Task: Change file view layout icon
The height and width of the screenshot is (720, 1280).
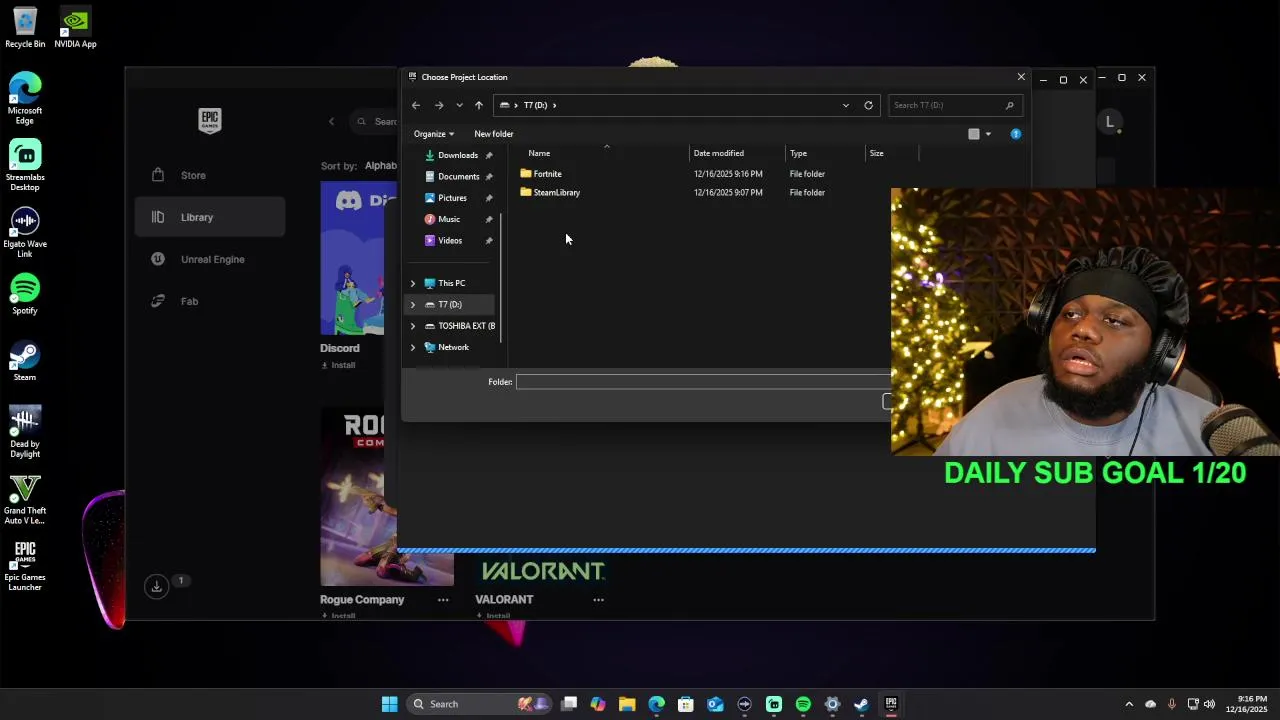Action: pos(974,134)
